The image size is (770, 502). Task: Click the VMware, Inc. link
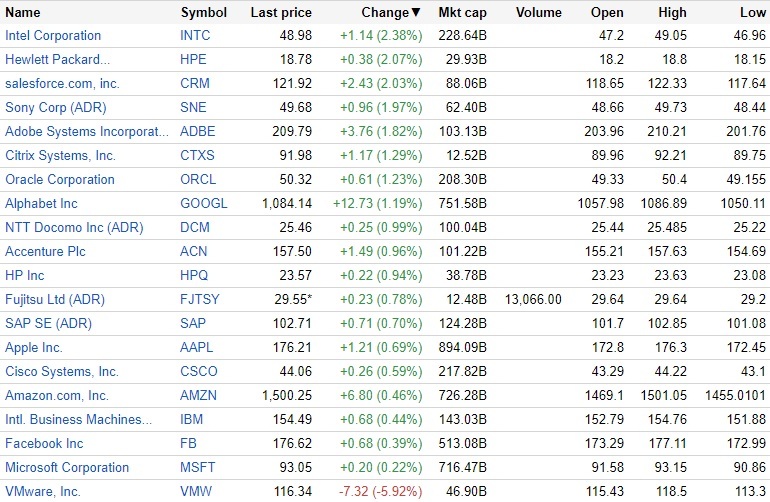pos(43,491)
